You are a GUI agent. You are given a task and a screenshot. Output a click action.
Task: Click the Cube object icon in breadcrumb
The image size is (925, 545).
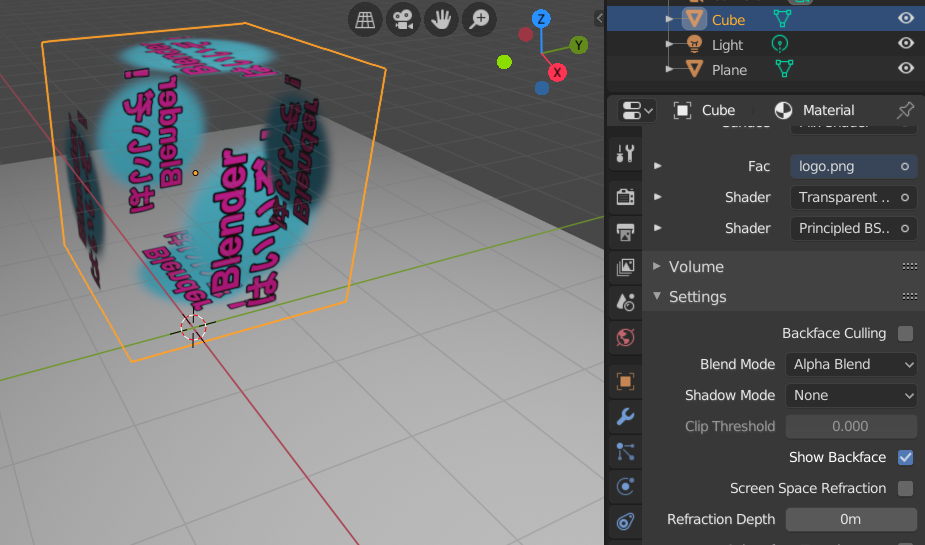682,110
